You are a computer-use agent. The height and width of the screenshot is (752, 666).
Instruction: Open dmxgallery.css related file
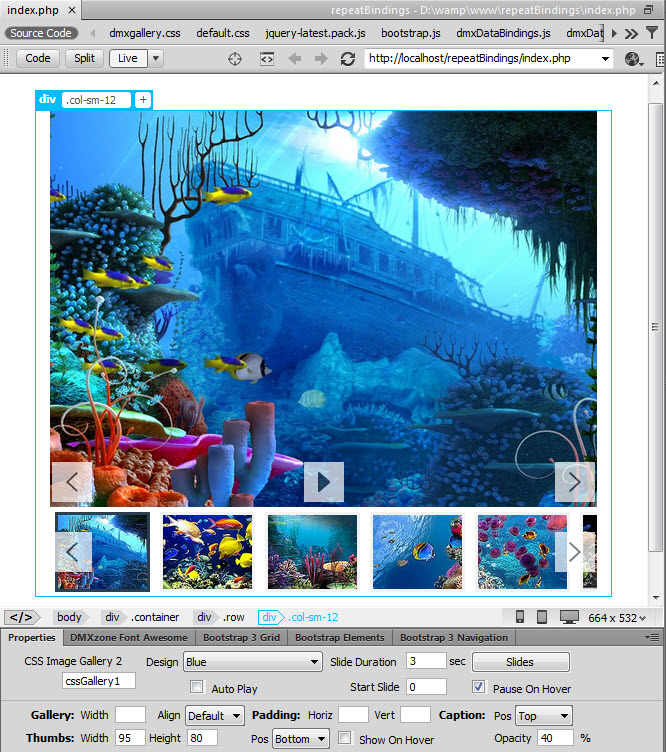145,33
